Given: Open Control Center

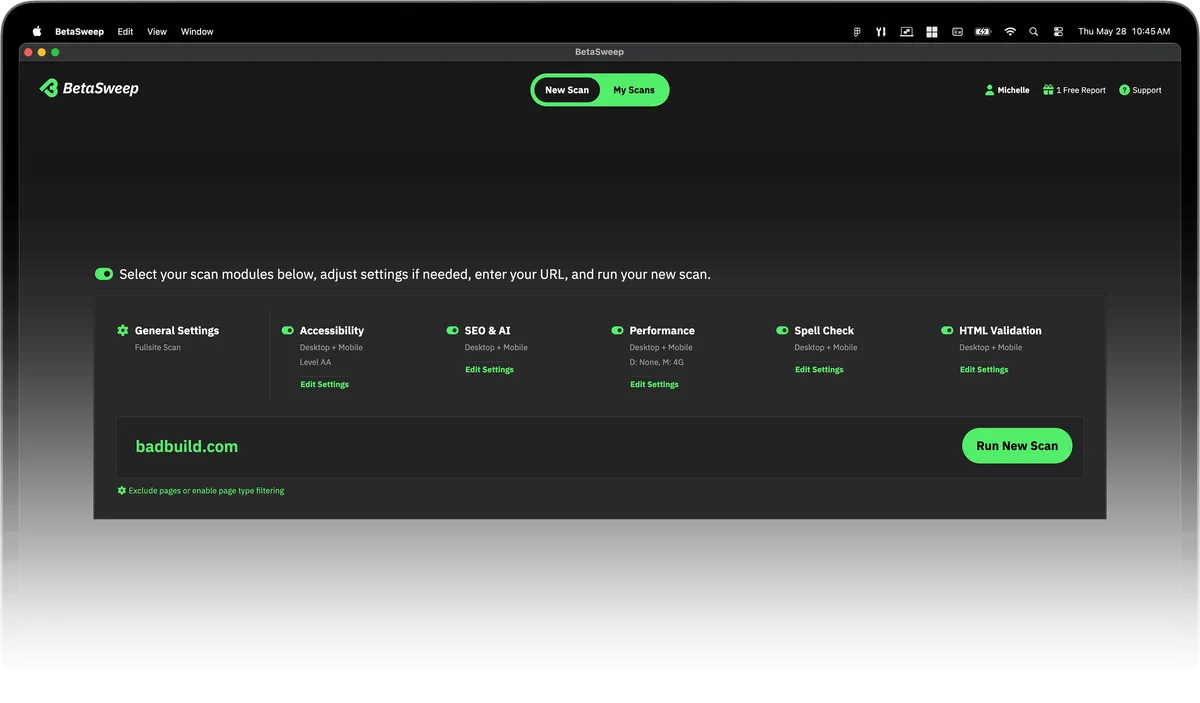Looking at the screenshot, I should tap(1058, 32).
